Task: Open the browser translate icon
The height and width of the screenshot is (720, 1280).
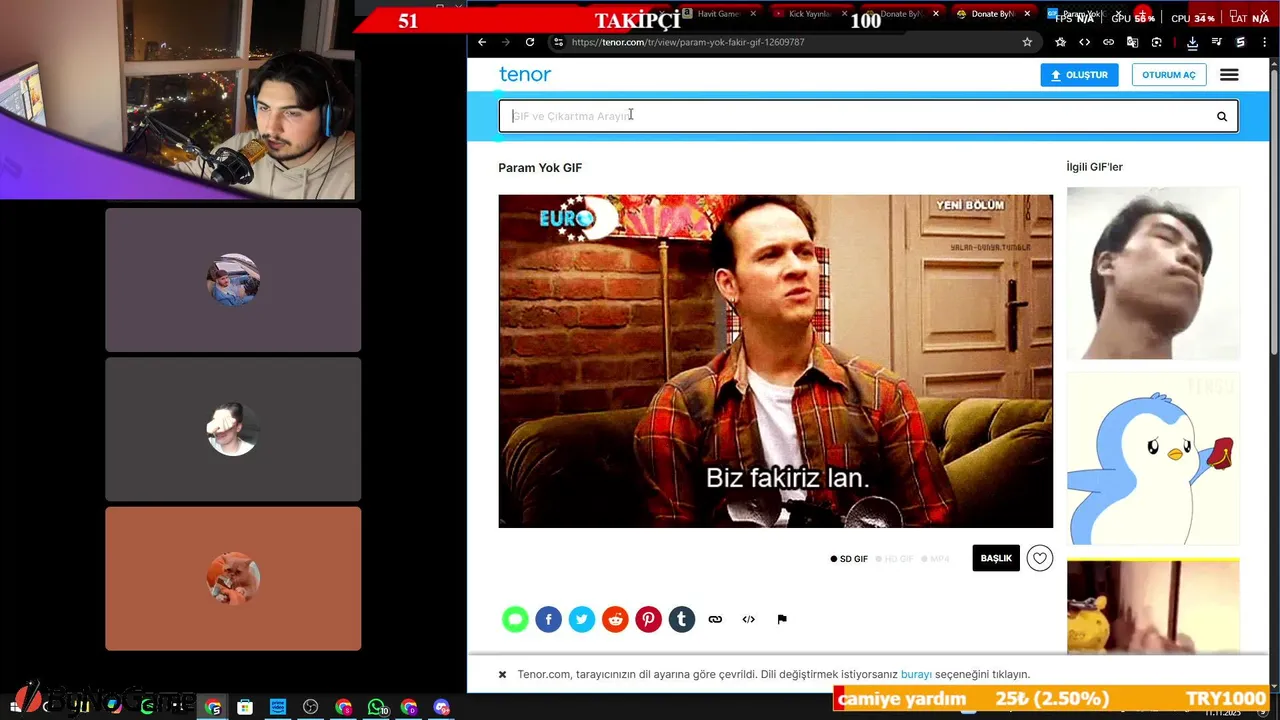Action: tap(1132, 42)
